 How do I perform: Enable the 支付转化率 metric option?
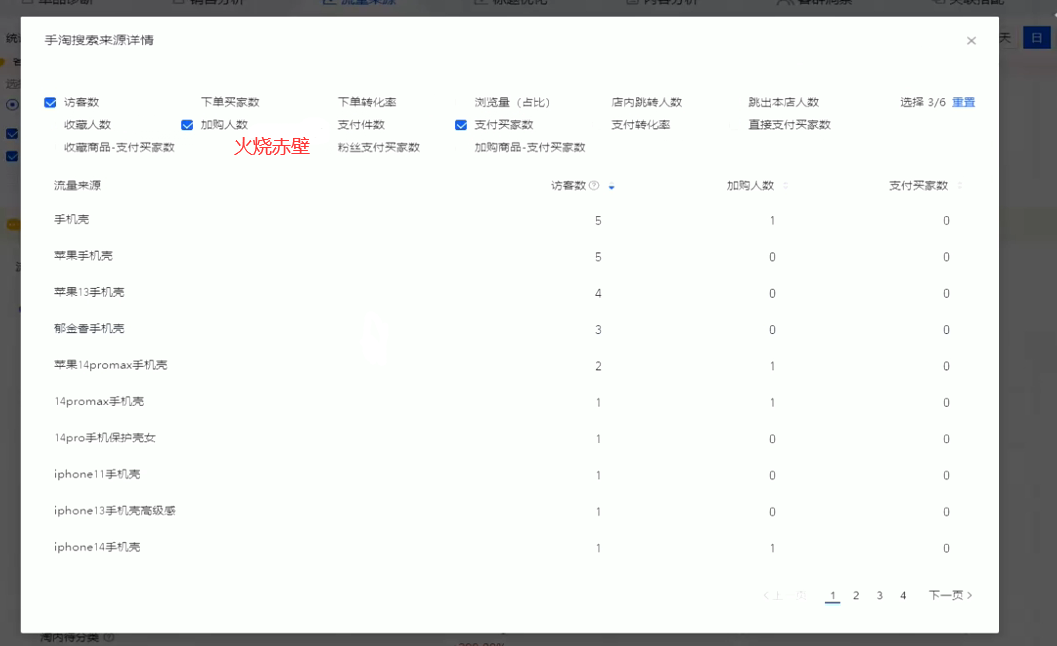640,125
